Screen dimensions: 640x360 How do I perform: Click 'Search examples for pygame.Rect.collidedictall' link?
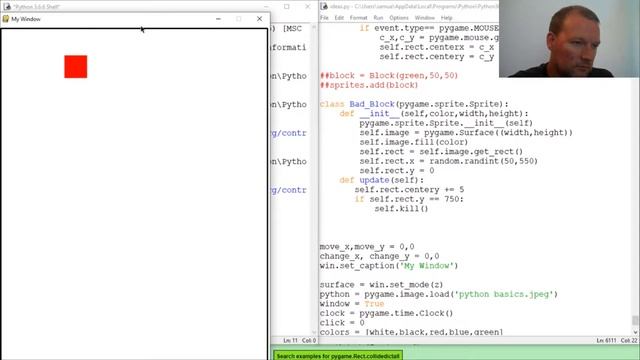pos(338,356)
